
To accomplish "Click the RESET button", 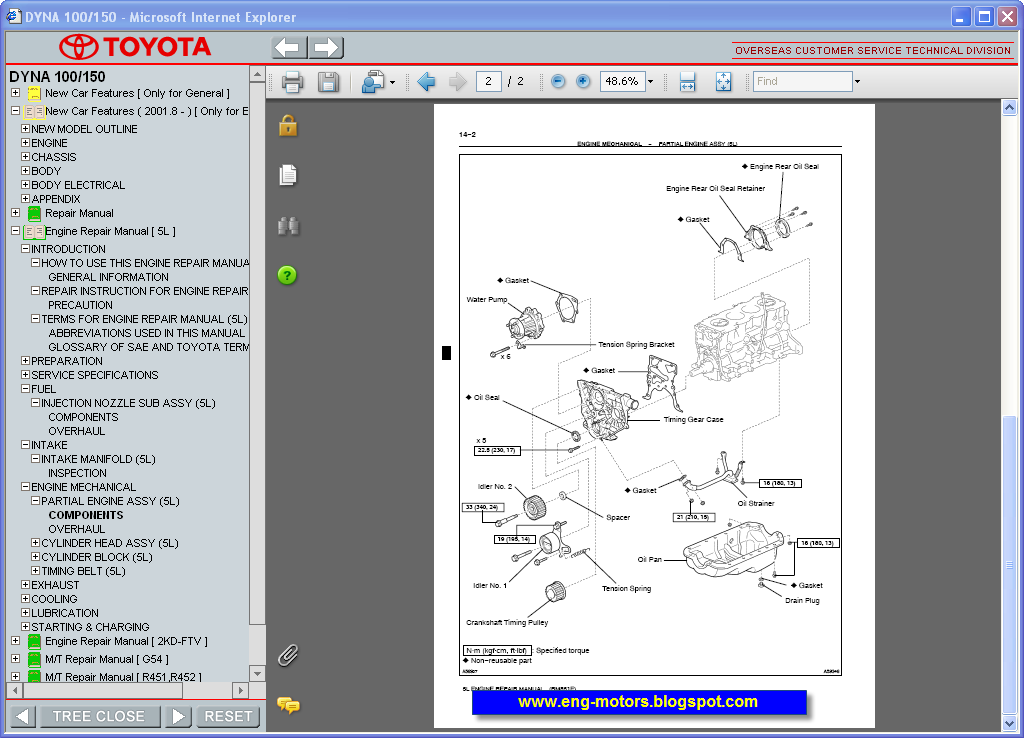I will [x=228, y=716].
